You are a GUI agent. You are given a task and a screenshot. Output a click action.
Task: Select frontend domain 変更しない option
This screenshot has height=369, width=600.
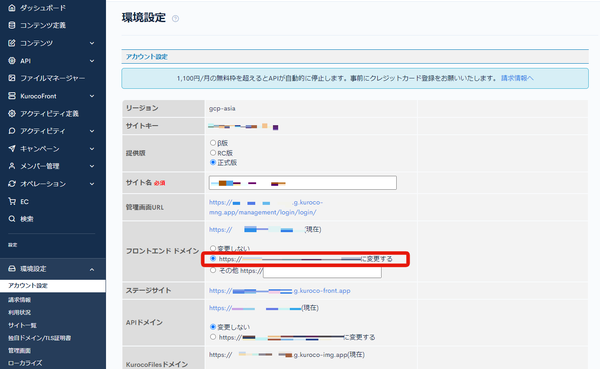pyautogui.click(x=213, y=248)
